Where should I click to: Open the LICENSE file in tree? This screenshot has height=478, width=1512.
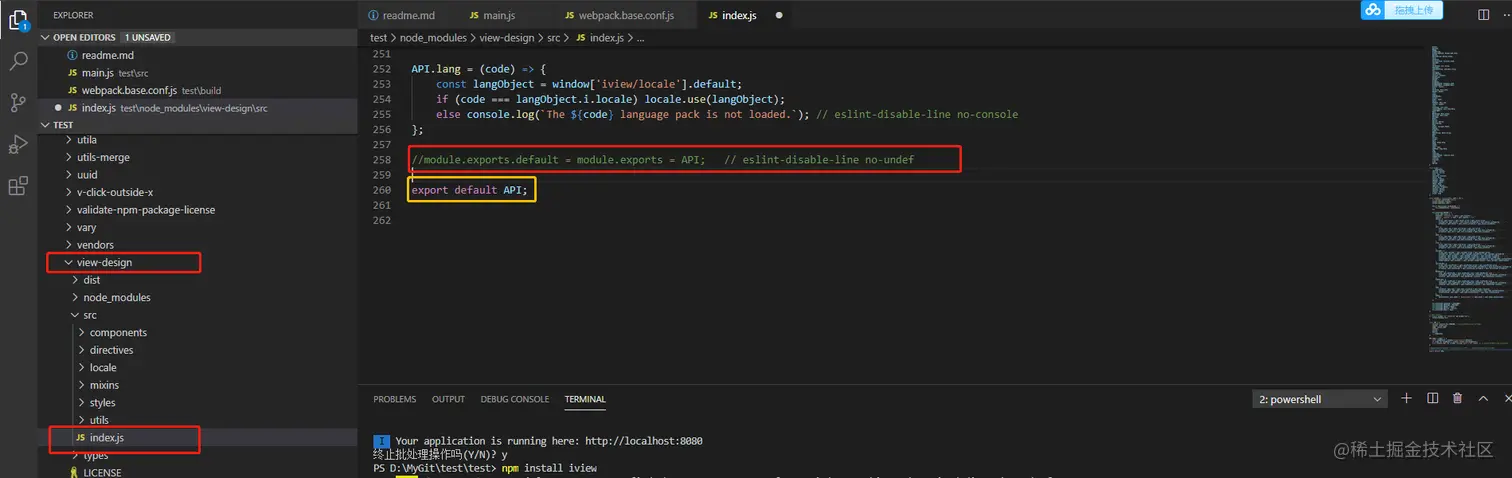(198, 472)
